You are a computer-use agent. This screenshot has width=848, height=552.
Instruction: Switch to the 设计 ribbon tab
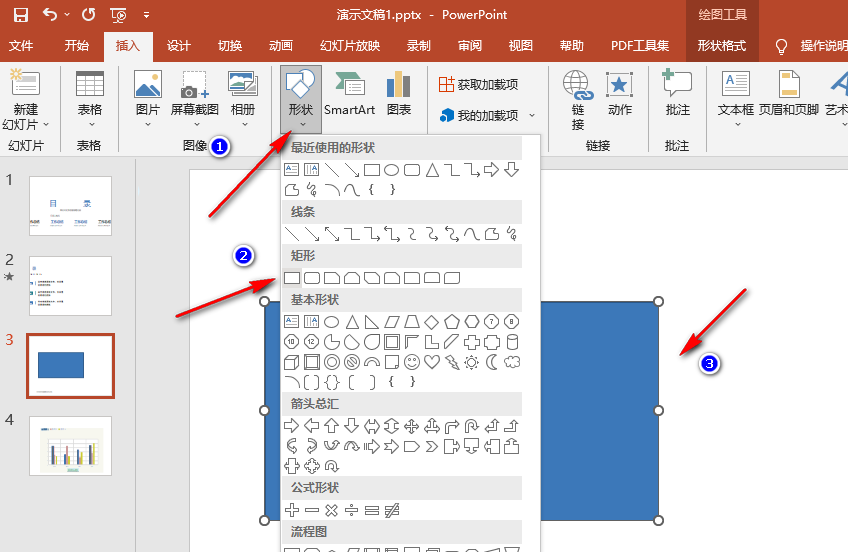pyautogui.click(x=179, y=46)
